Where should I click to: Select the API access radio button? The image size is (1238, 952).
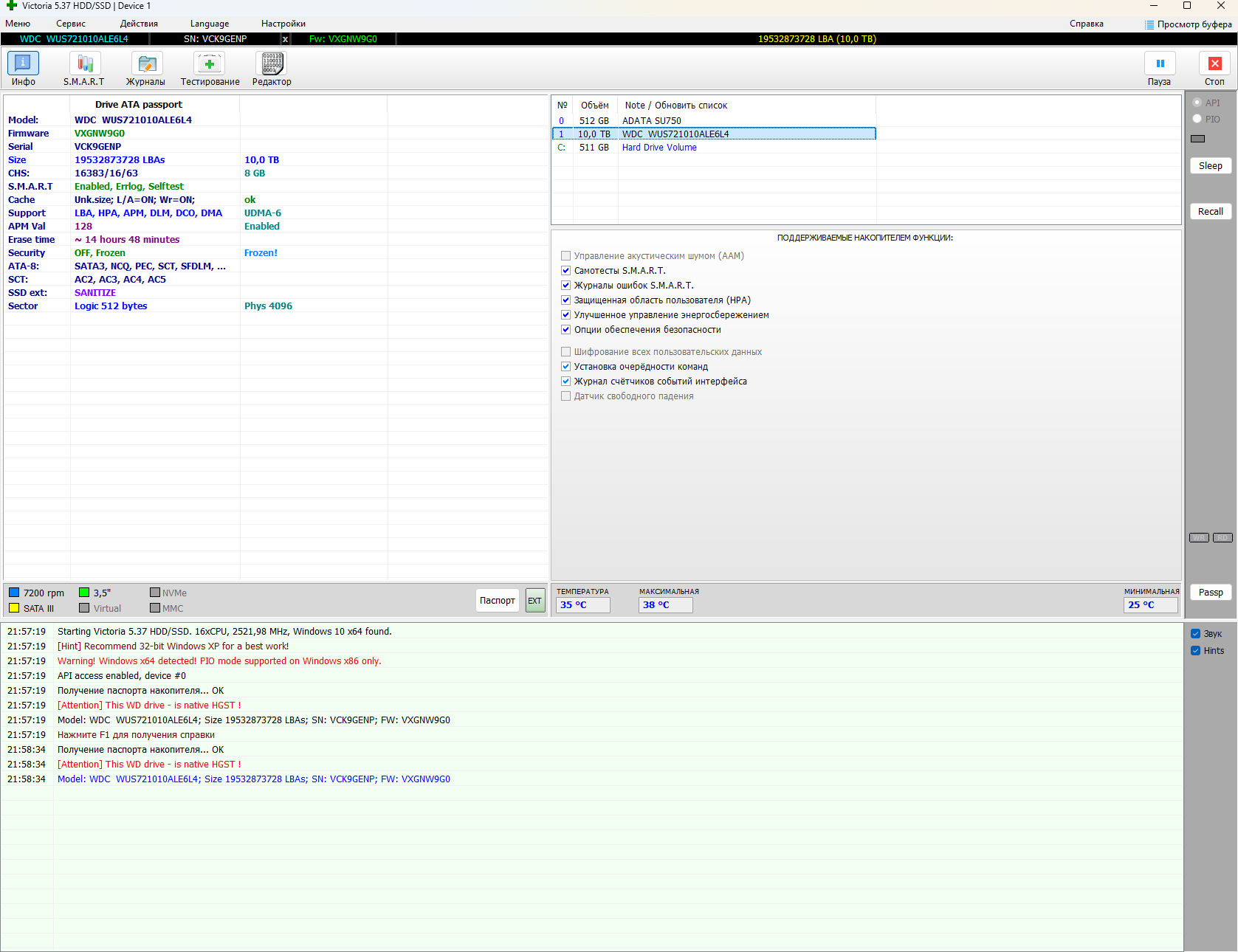[x=1197, y=103]
